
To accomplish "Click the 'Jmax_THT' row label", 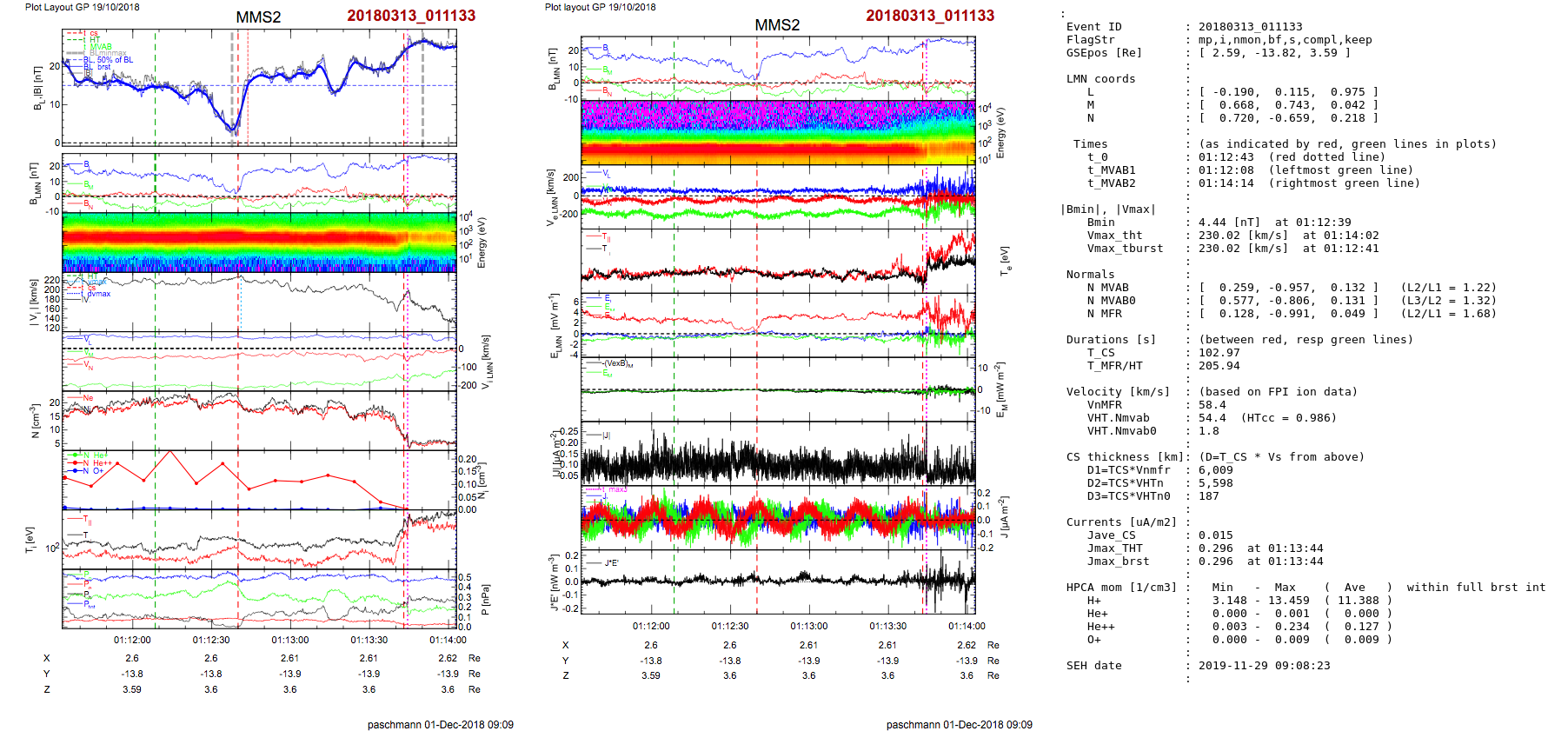I will pyautogui.click(x=1115, y=548).
